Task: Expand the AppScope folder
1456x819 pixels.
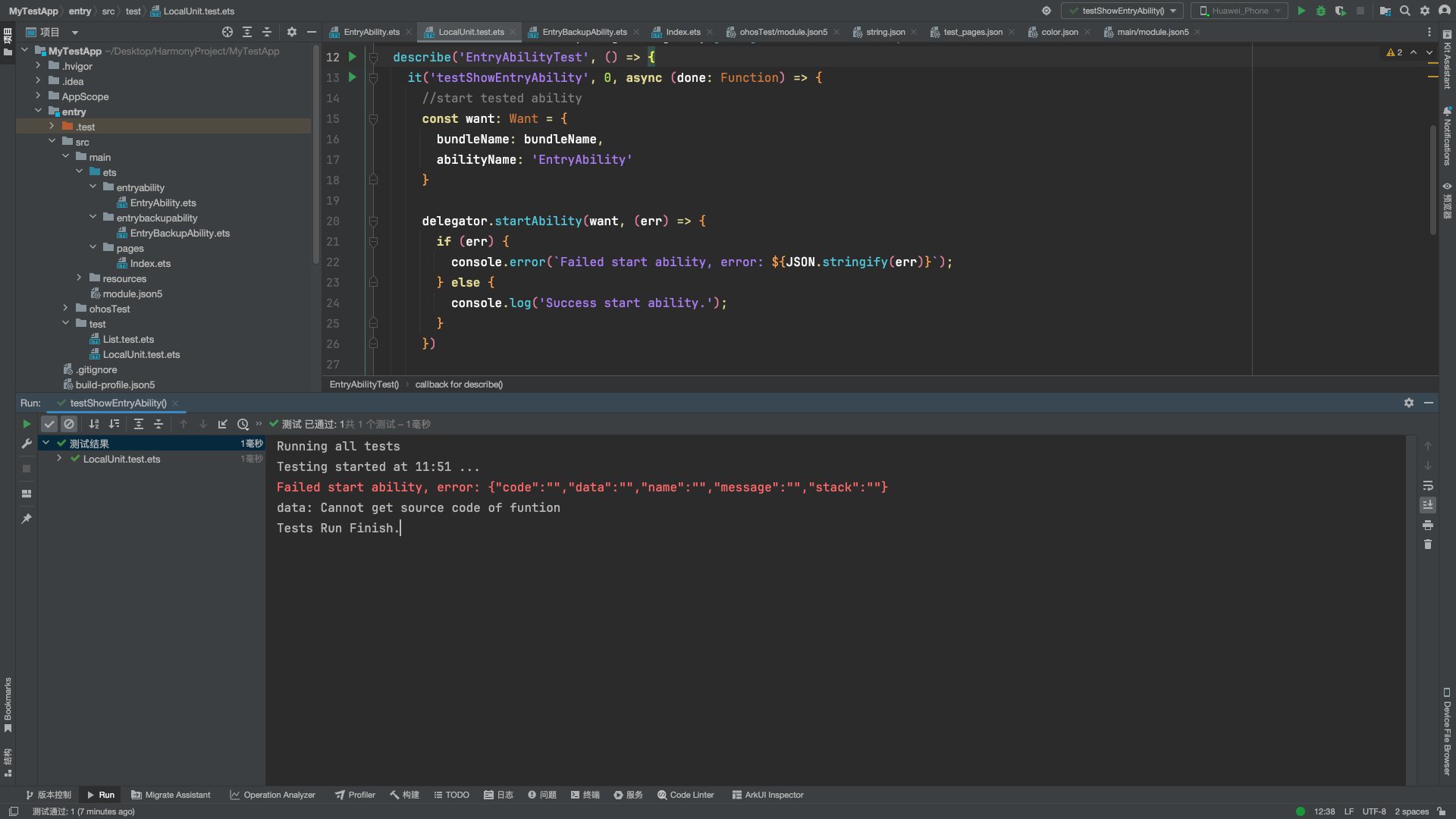Action: coord(38,96)
